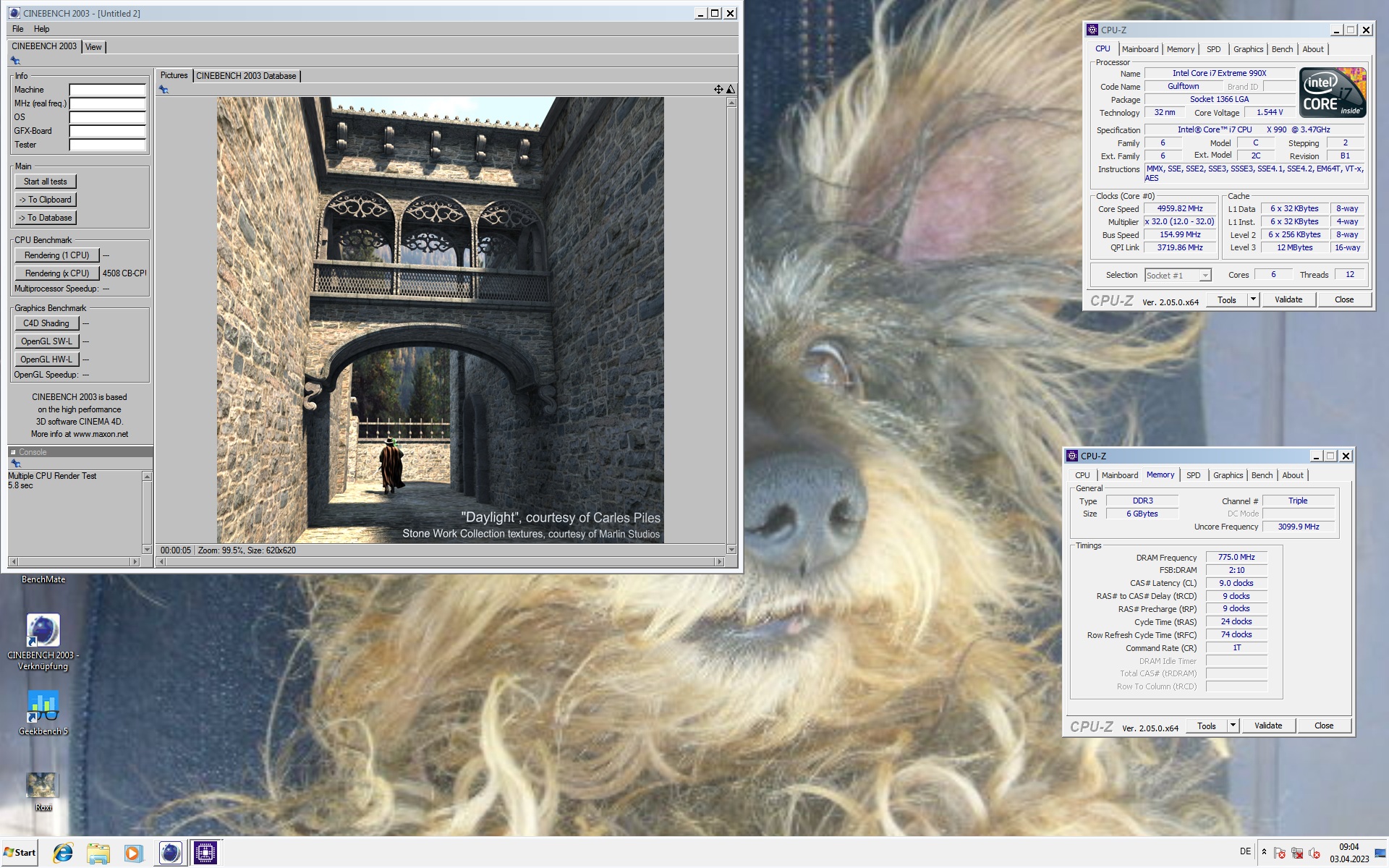Run Rendering (x CPU) benchmark
This screenshot has height=868, width=1389.
click(x=56, y=273)
